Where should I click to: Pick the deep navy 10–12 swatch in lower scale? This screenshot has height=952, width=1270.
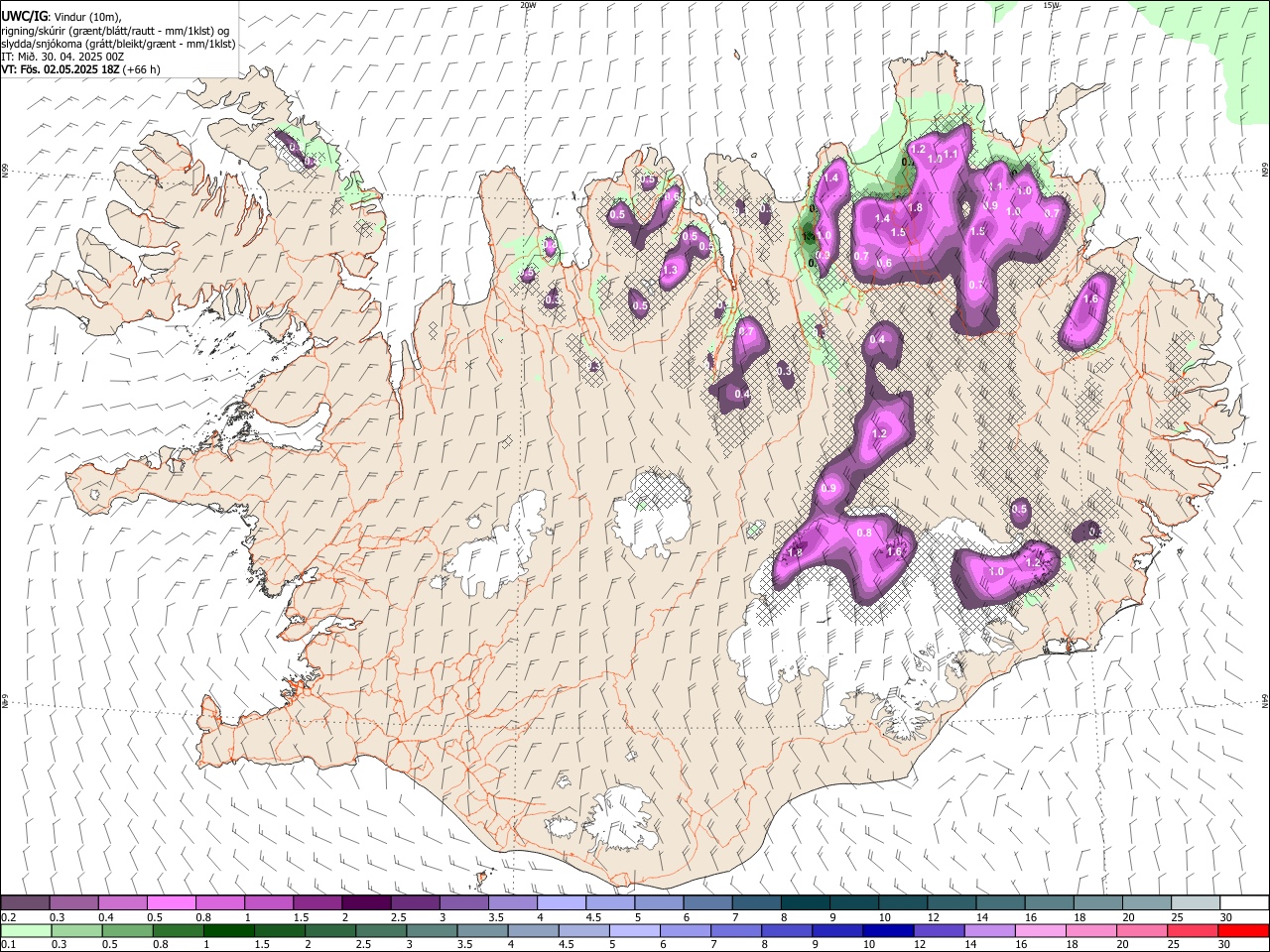(887, 930)
